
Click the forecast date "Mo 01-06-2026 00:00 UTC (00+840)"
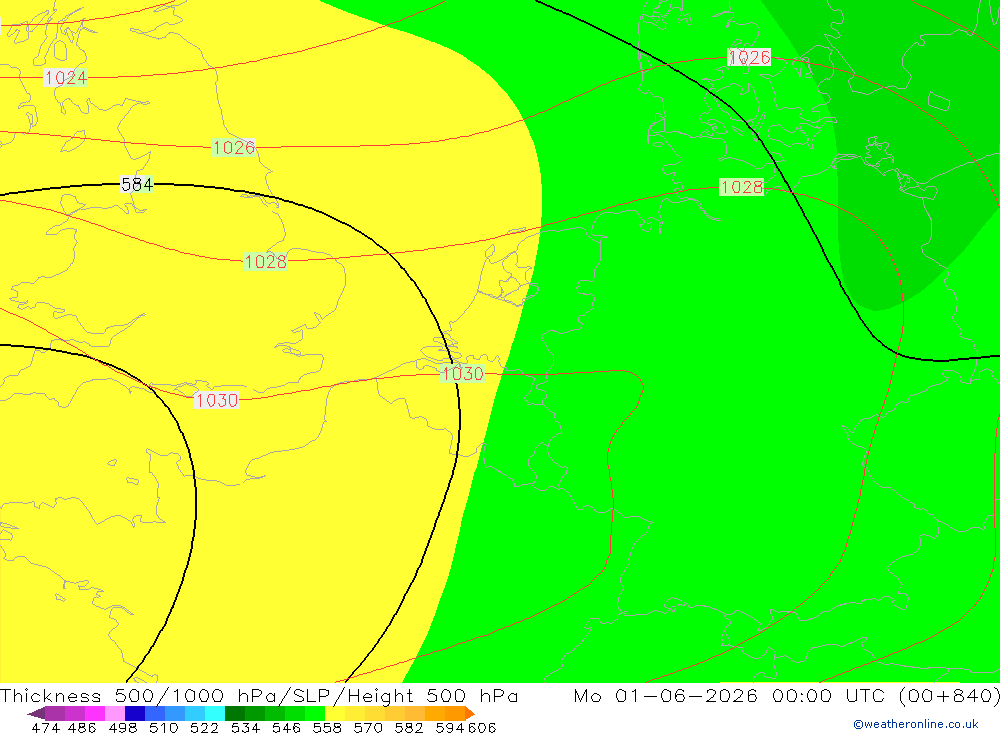pyautogui.click(x=786, y=695)
